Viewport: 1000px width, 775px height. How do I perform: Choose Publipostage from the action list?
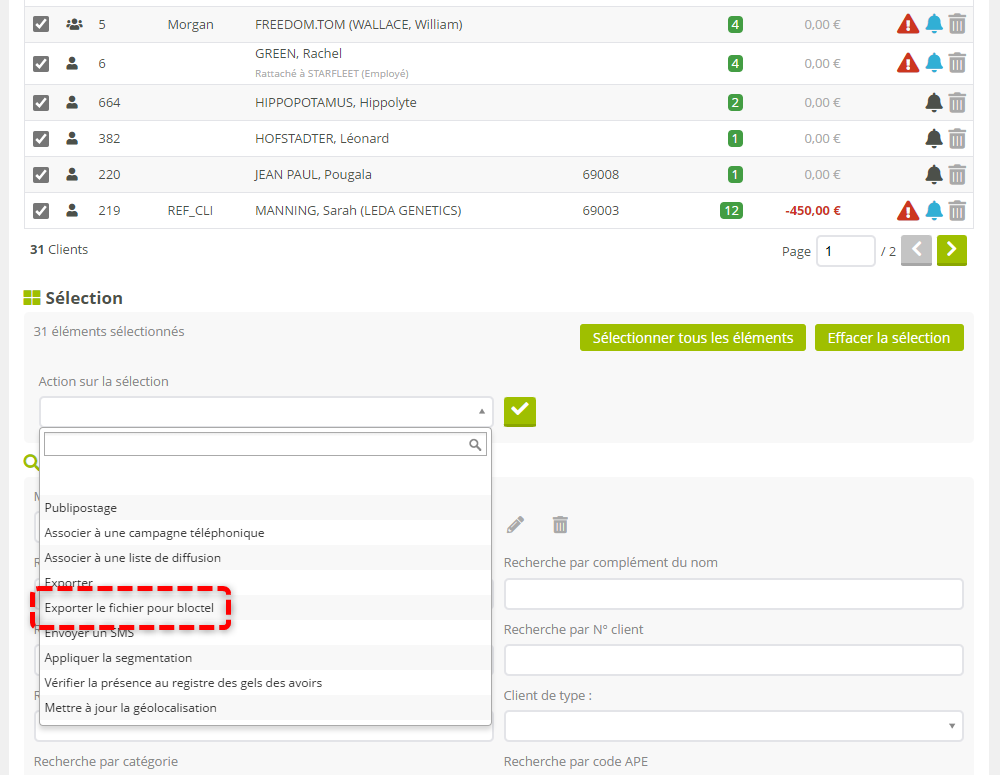pyautogui.click(x=81, y=508)
